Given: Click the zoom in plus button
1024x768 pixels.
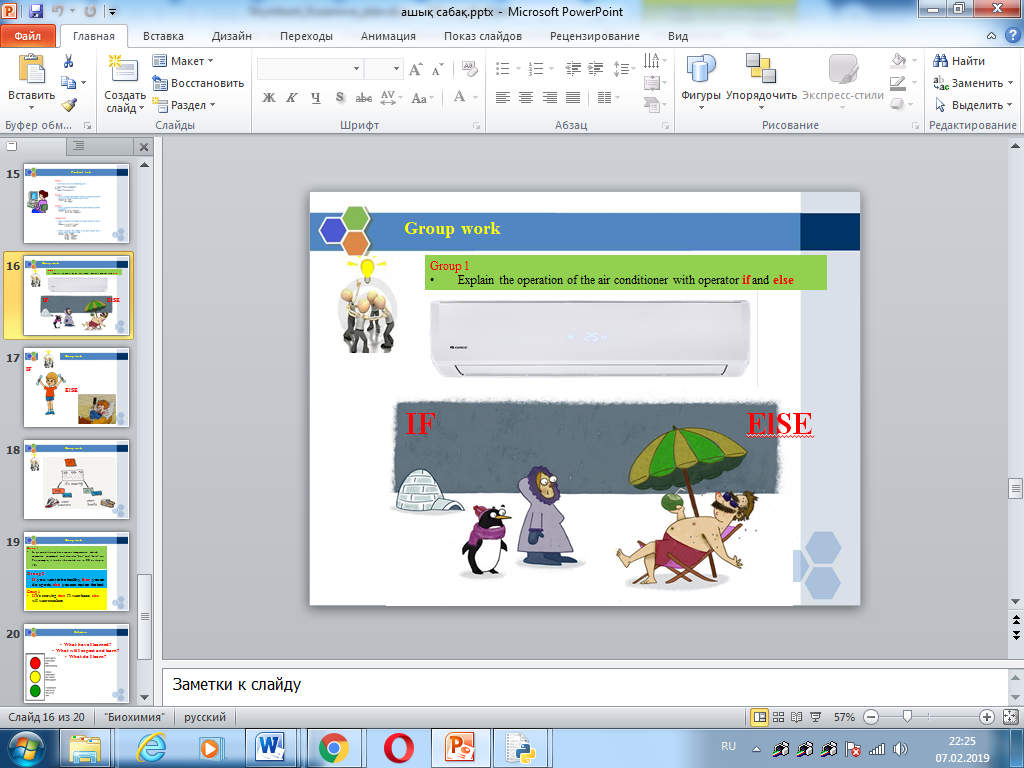Looking at the screenshot, I should (x=987, y=716).
